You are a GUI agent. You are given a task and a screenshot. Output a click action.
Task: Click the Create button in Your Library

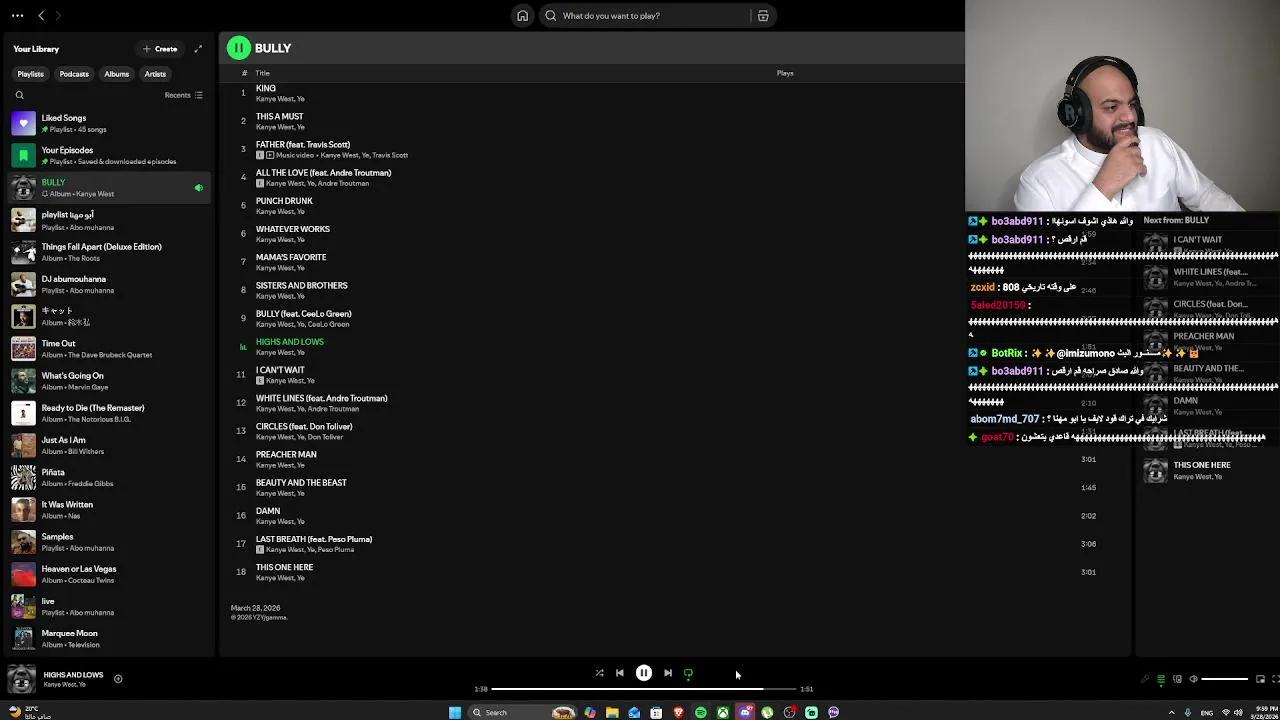click(160, 49)
